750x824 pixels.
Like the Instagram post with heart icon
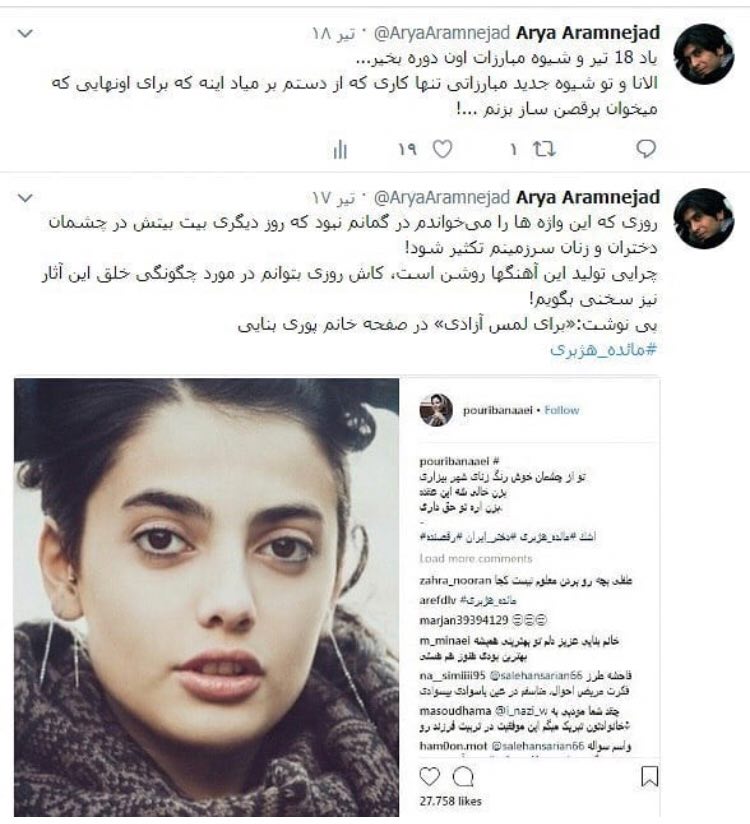pos(429,776)
